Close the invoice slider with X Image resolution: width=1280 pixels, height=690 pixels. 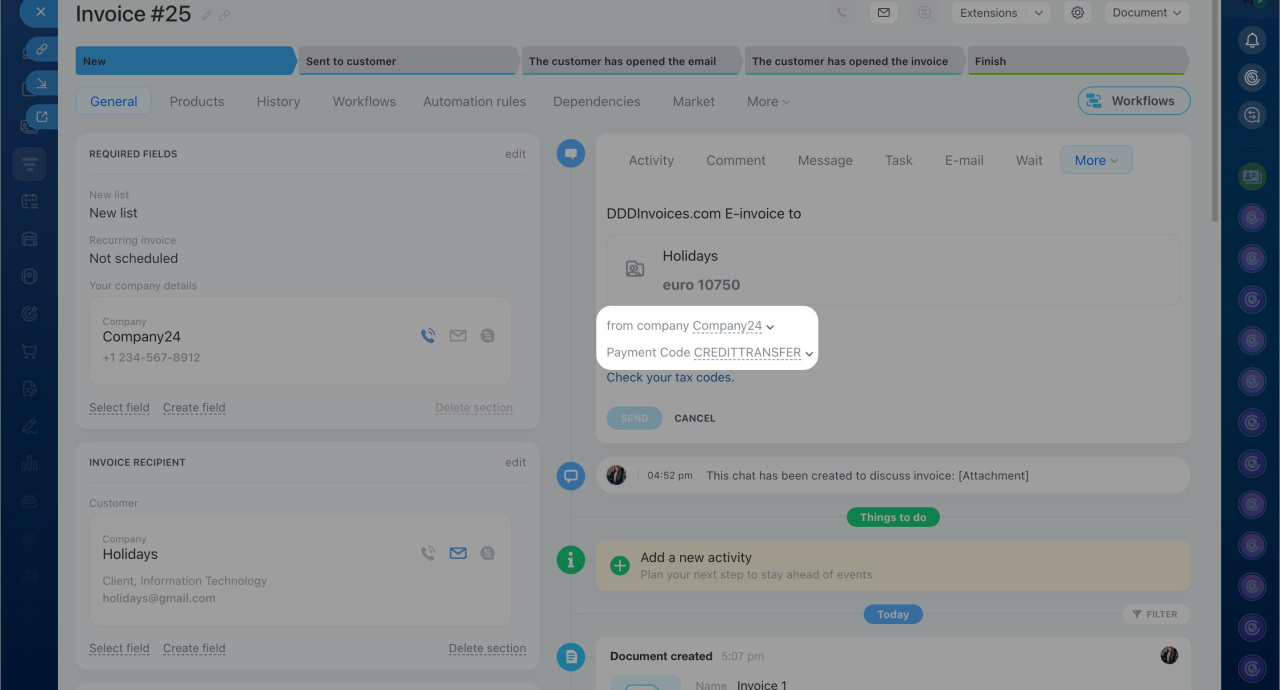point(40,12)
